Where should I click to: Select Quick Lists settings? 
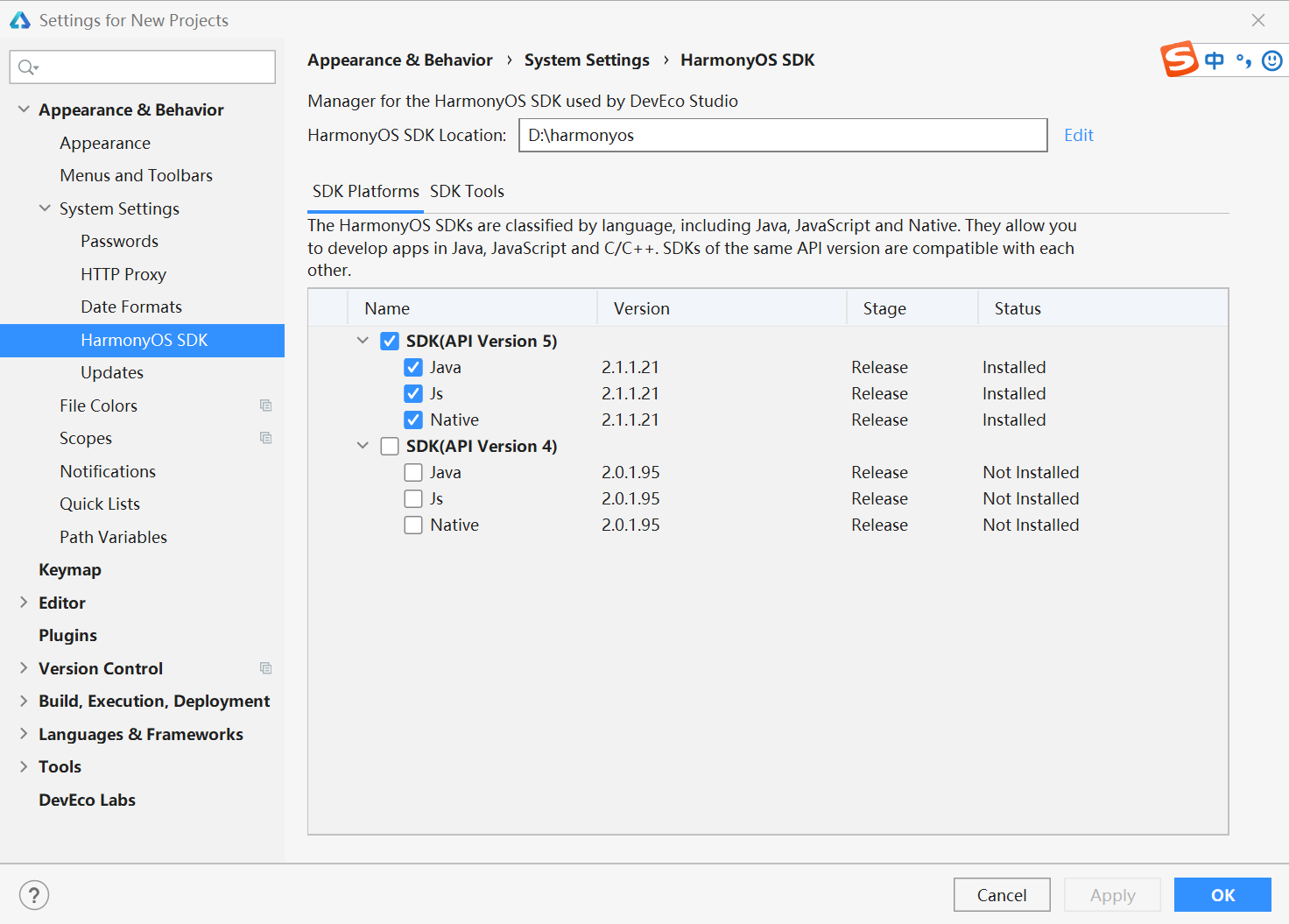(x=100, y=504)
